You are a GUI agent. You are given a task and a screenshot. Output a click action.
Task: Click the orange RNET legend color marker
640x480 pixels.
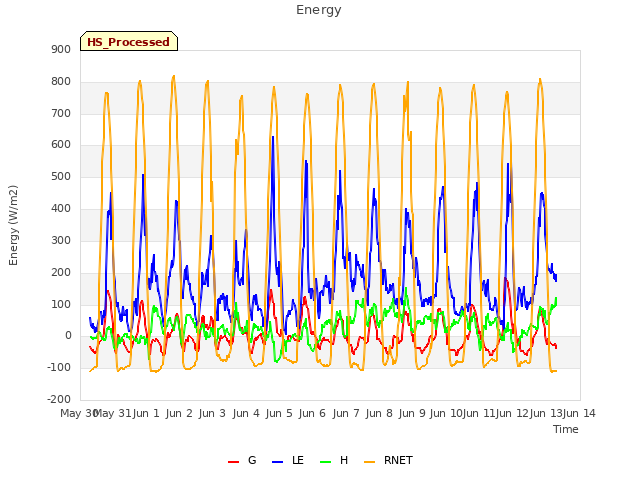point(369,462)
